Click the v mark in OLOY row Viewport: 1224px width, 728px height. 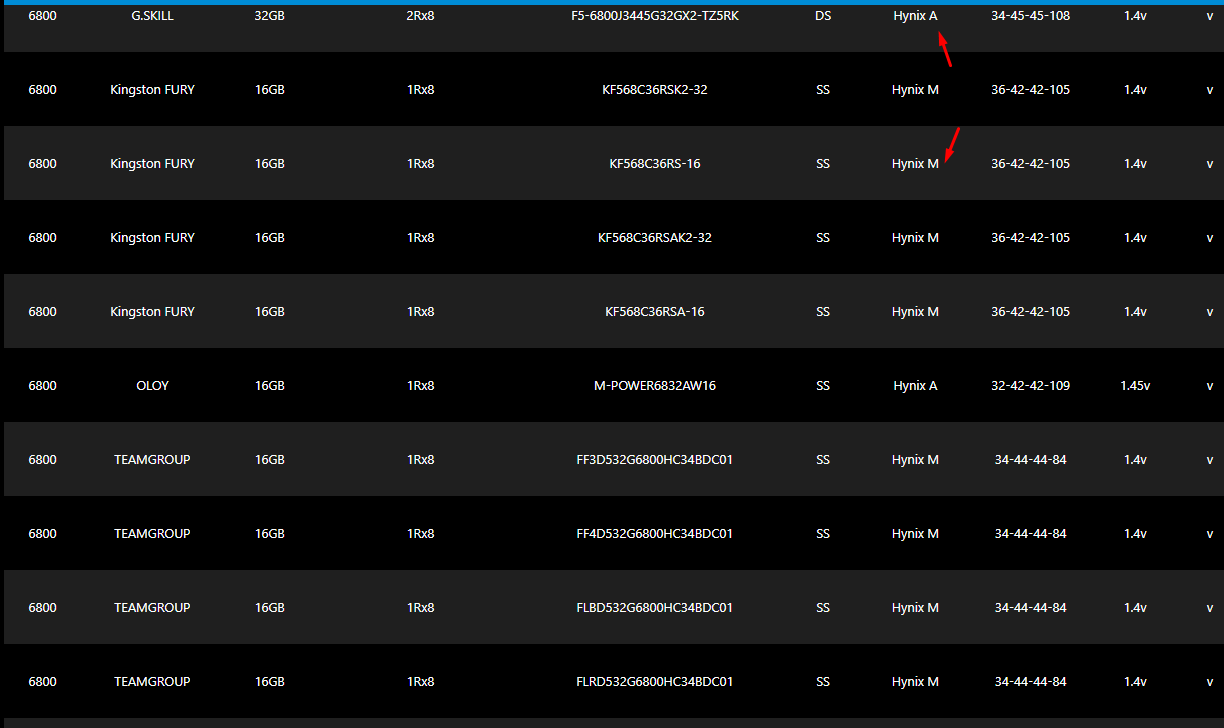pyautogui.click(x=1209, y=386)
